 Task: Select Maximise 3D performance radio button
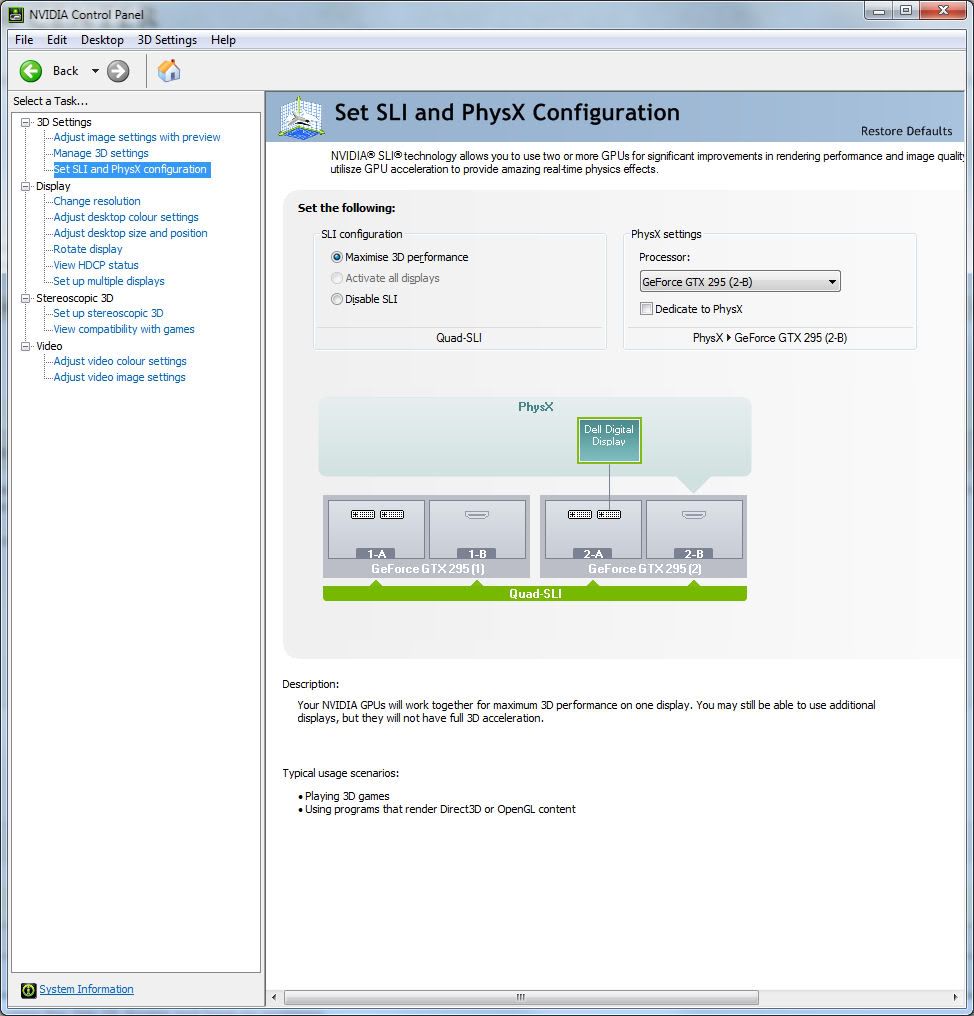click(x=337, y=257)
